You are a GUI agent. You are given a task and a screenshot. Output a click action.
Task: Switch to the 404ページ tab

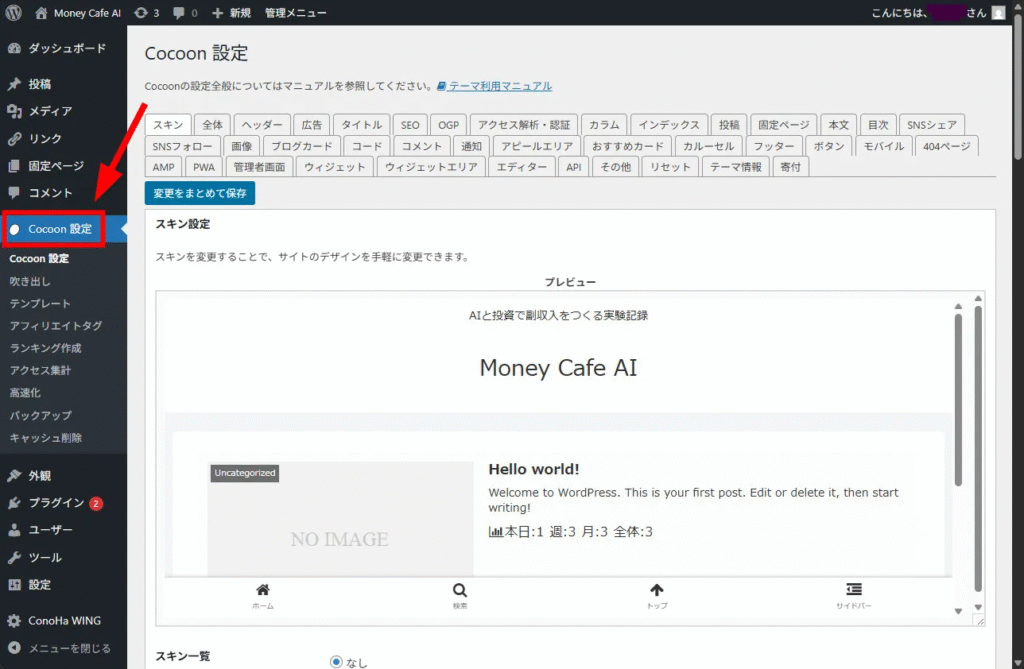tap(946, 146)
